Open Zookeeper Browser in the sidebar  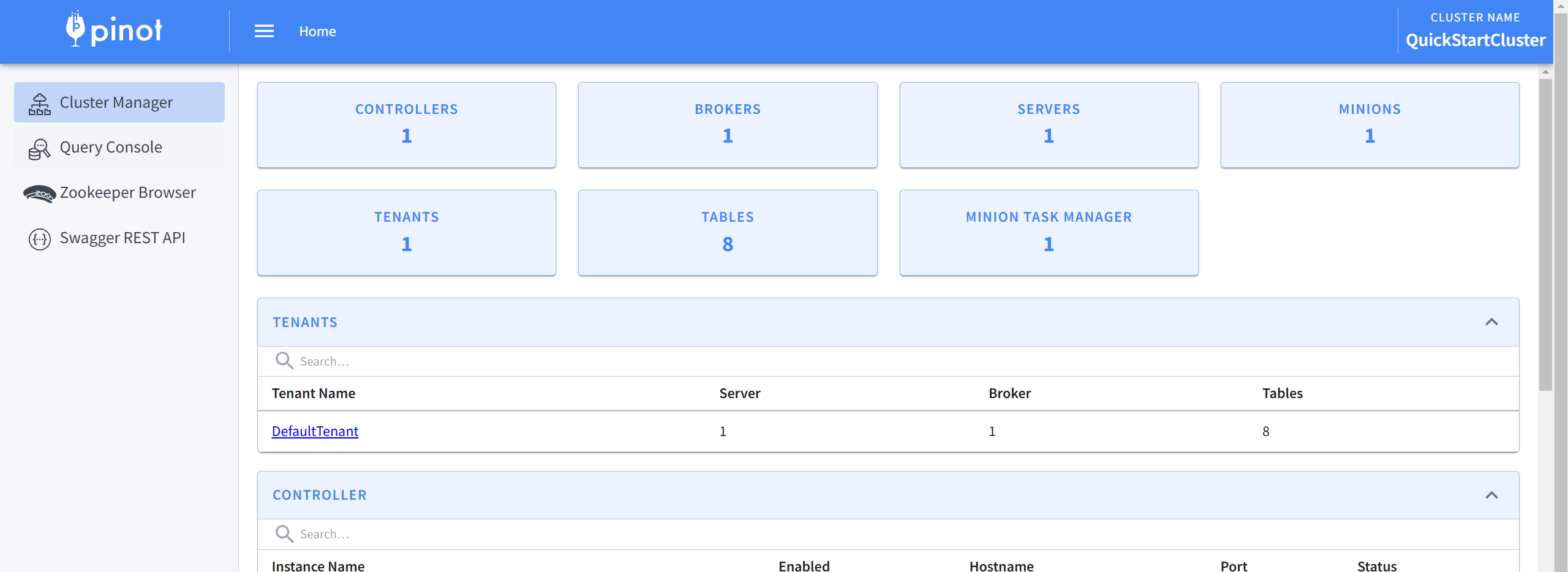119,193
